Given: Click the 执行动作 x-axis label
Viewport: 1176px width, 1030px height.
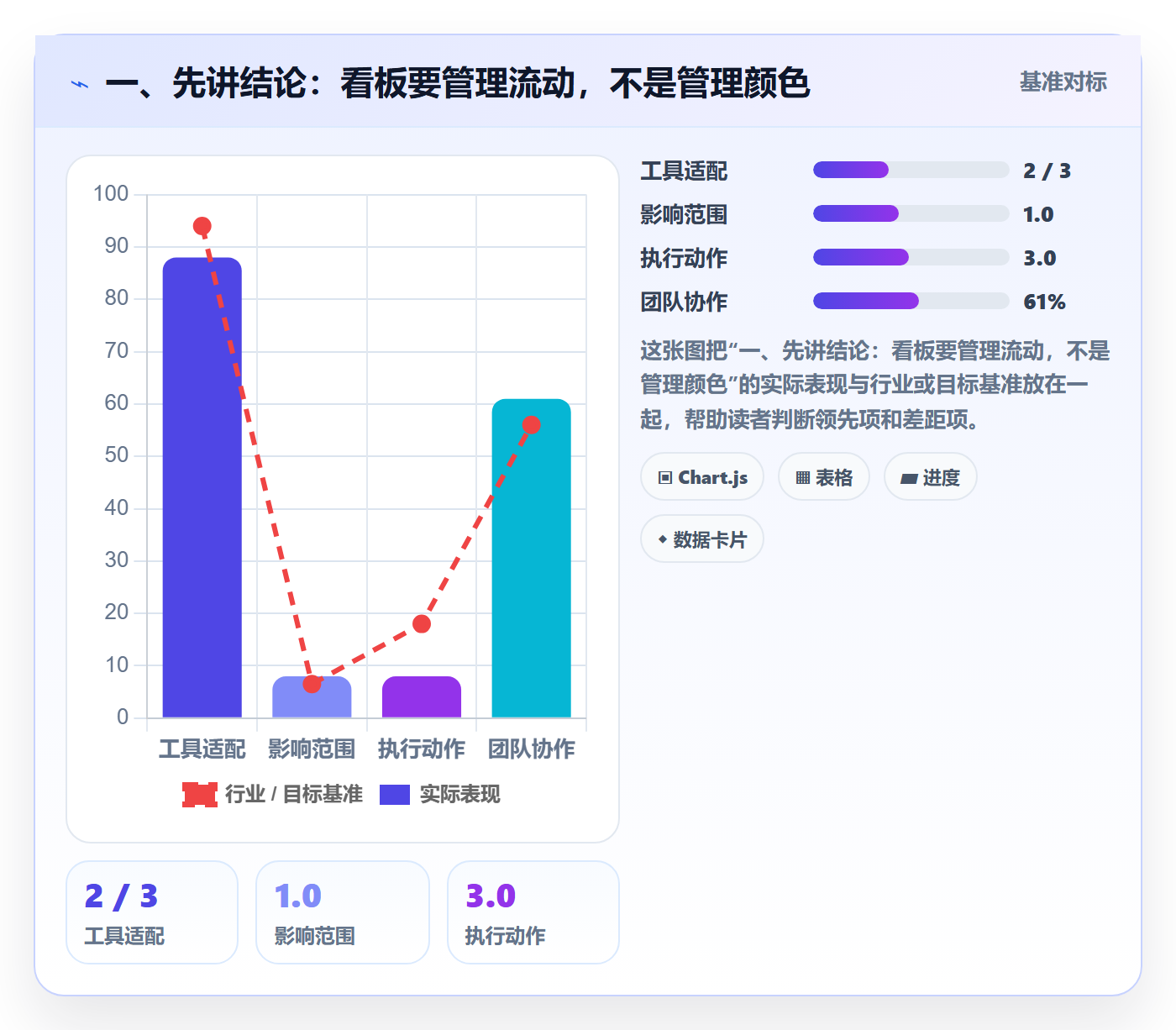Looking at the screenshot, I should pos(422,749).
